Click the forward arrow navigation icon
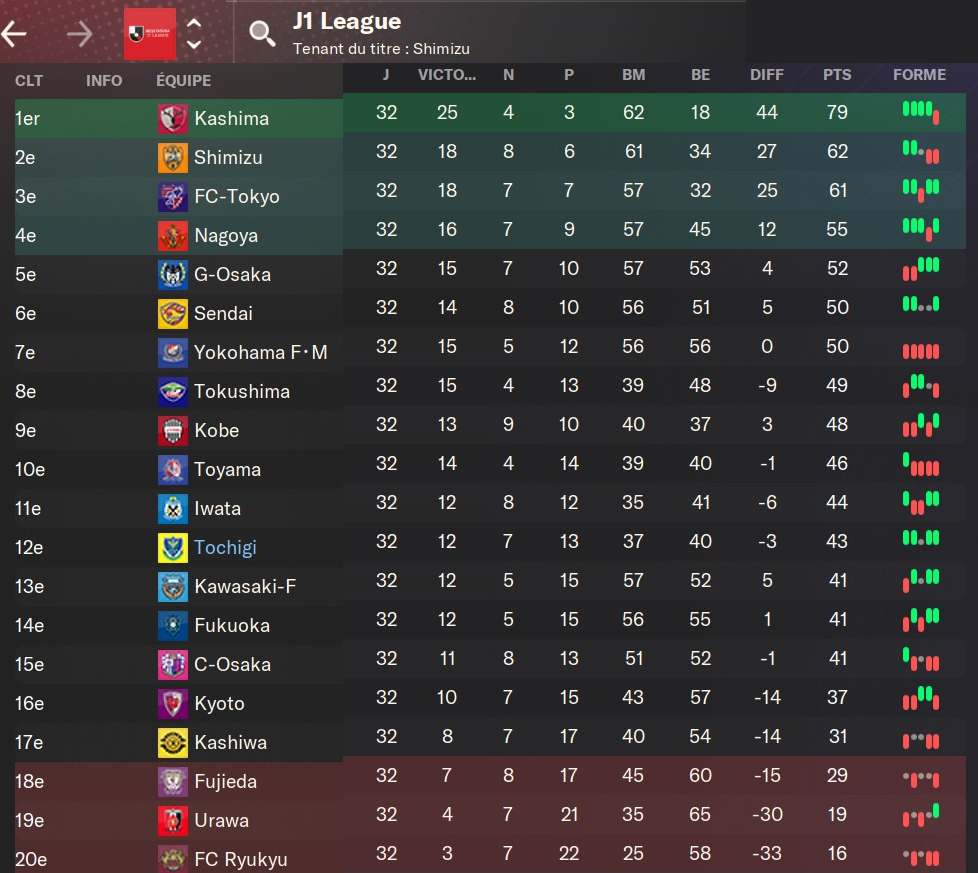Viewport: 978px width, 873px height. point(79,34)
